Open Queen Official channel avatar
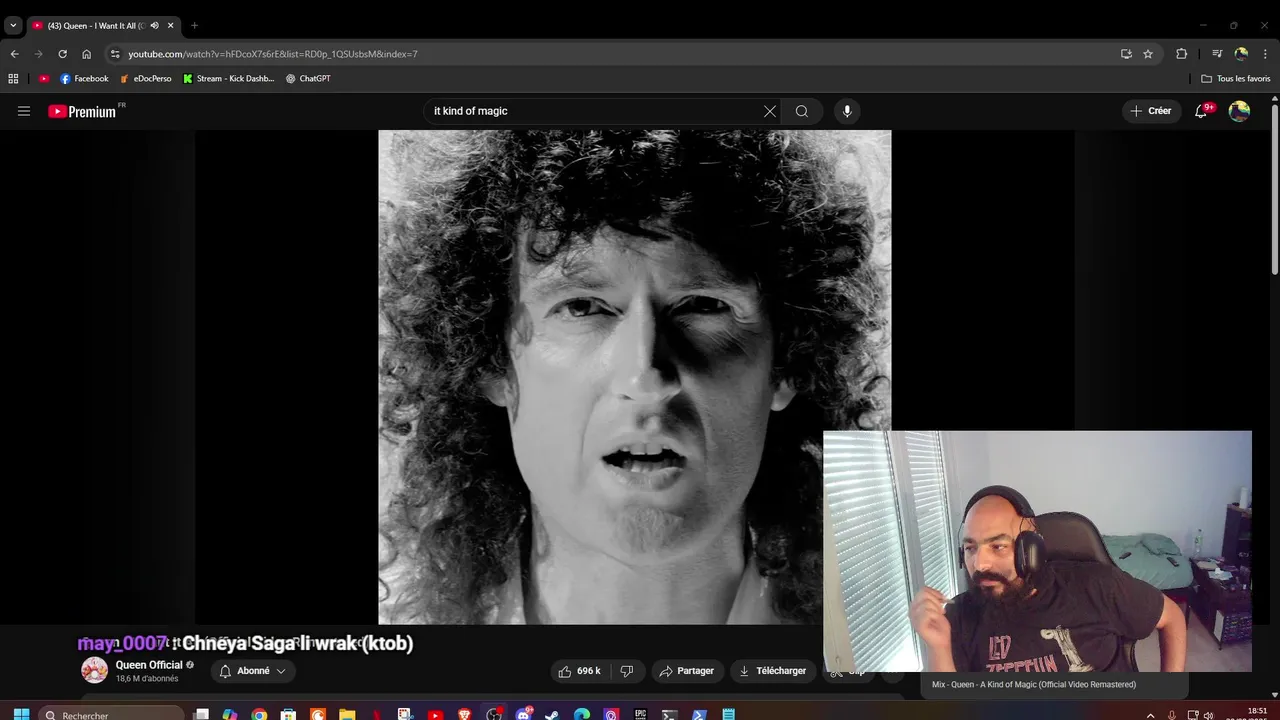The height and width of the screenshot is (720, 1280). click(x=94, y=671)
